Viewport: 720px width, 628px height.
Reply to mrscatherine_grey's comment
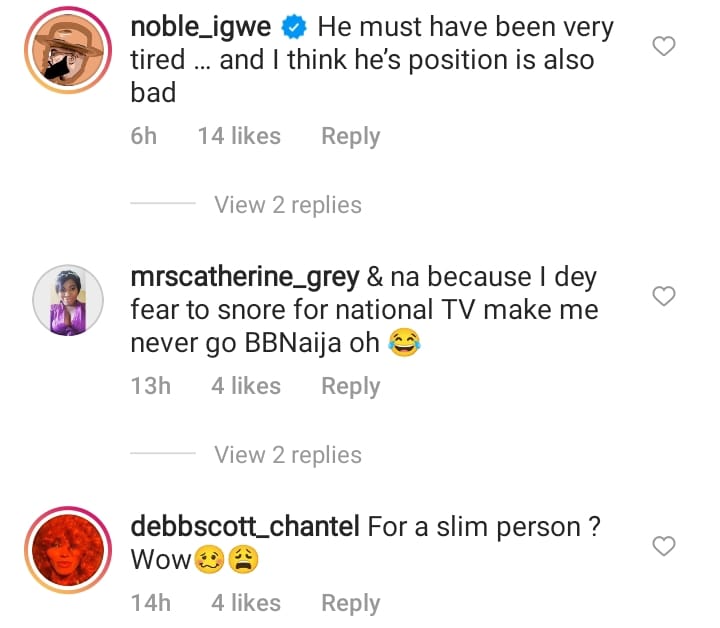(x=350, y=386)
